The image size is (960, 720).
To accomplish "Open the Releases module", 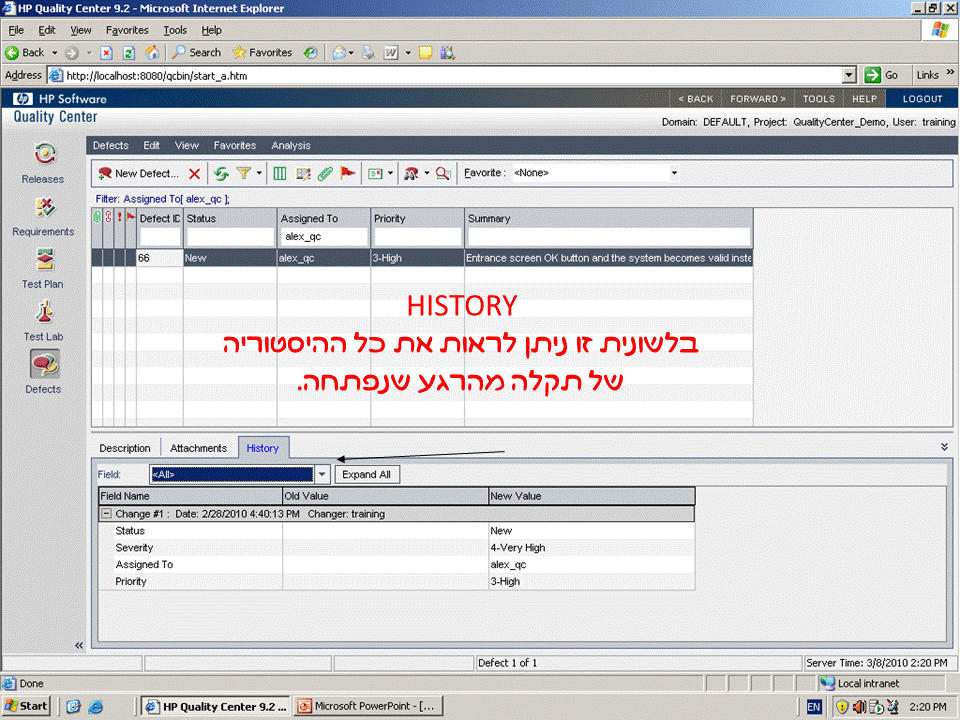I will click(x=43, y=163).
